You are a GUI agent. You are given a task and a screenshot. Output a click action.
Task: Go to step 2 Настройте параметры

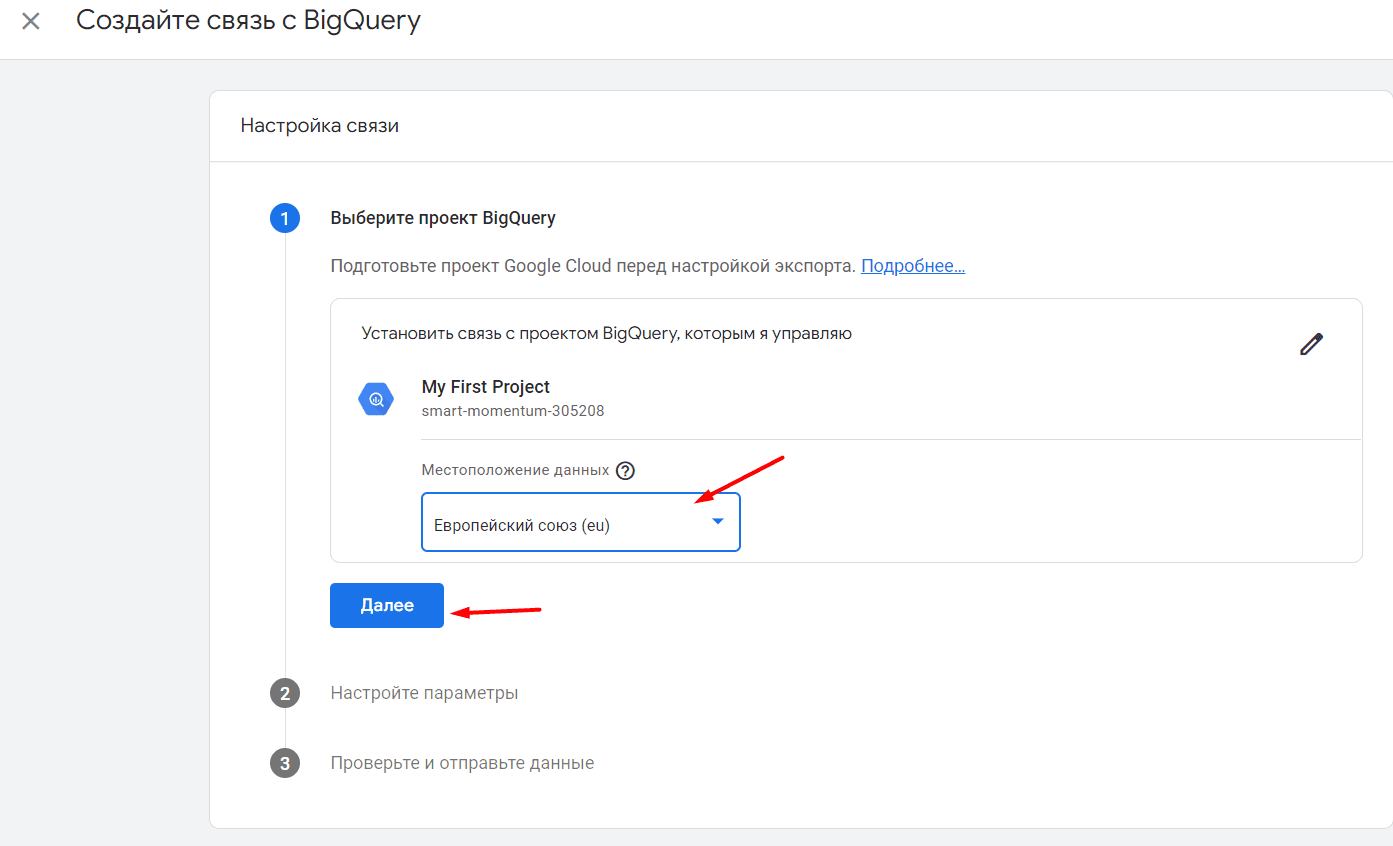(x=424, y=693)
